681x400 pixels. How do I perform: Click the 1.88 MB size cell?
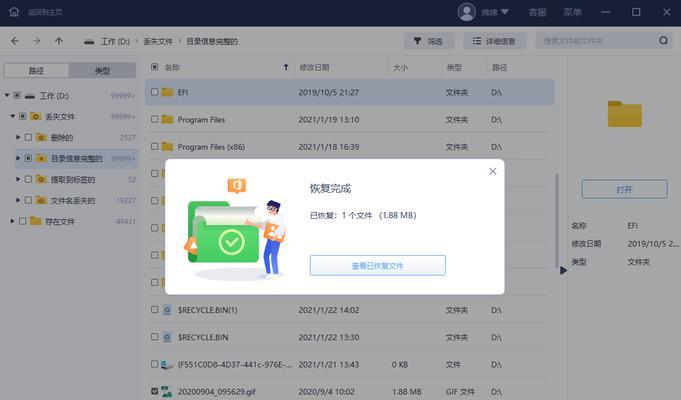pos(407,391)
